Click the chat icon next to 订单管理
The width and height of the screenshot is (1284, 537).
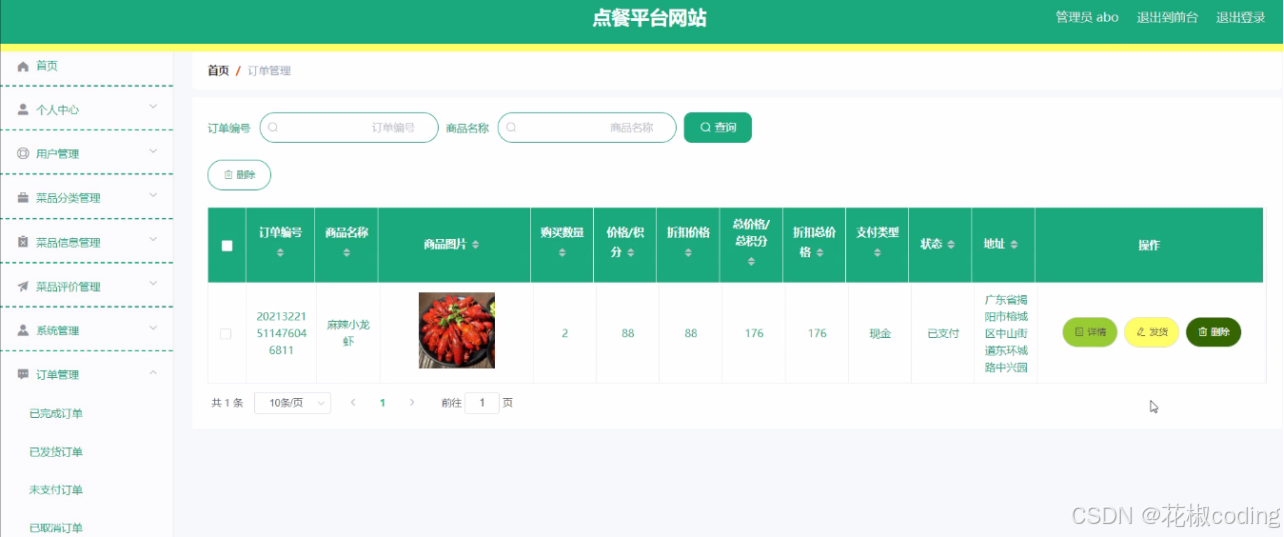(23, 374)
